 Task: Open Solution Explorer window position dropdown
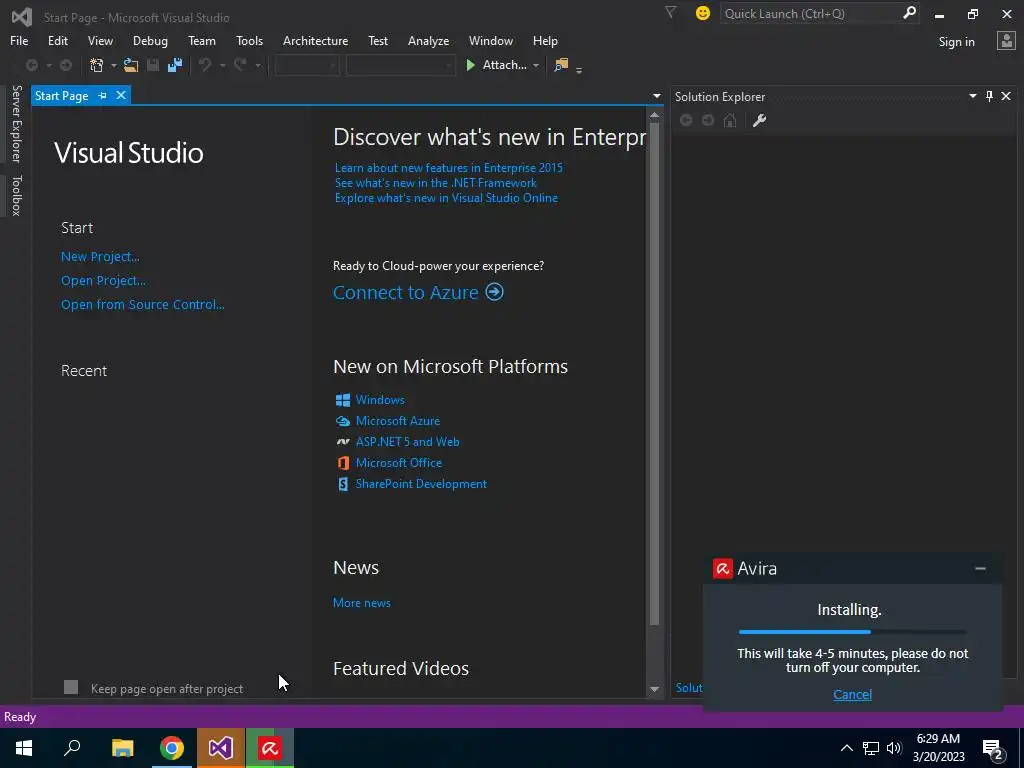(972, 96)
